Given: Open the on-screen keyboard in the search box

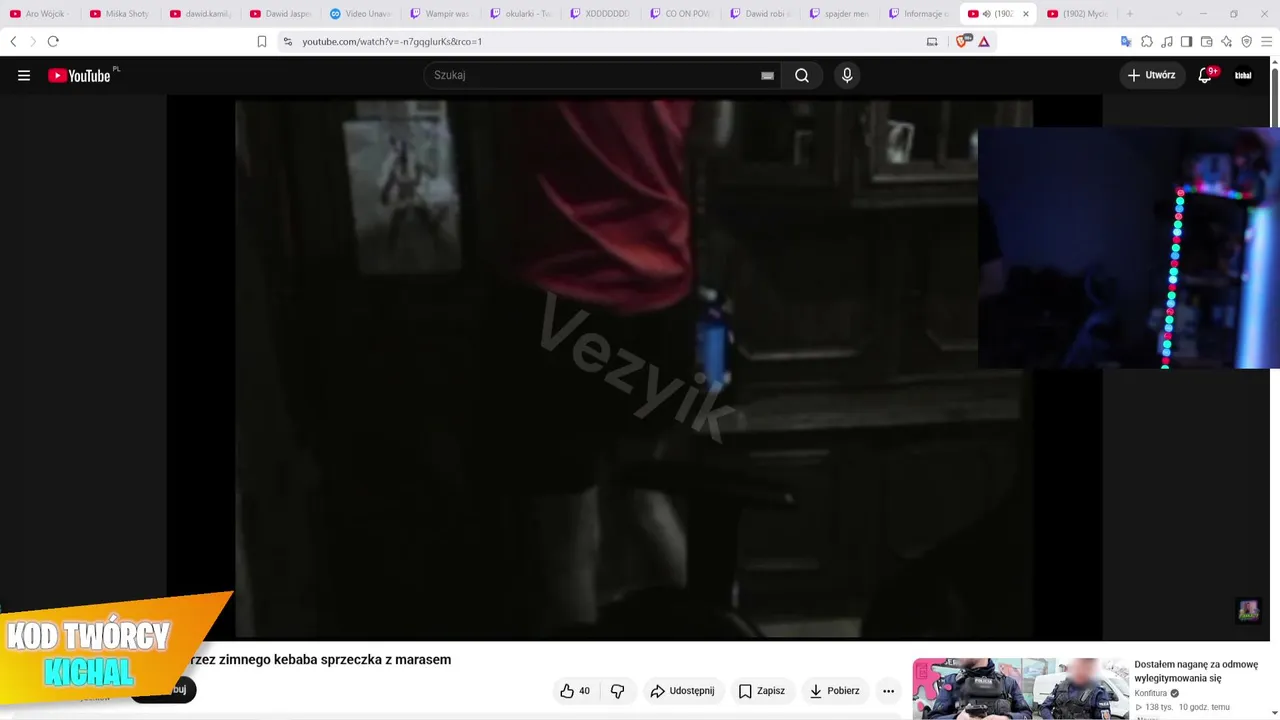Looking at the screenshot, I should (x=767, y=75).
